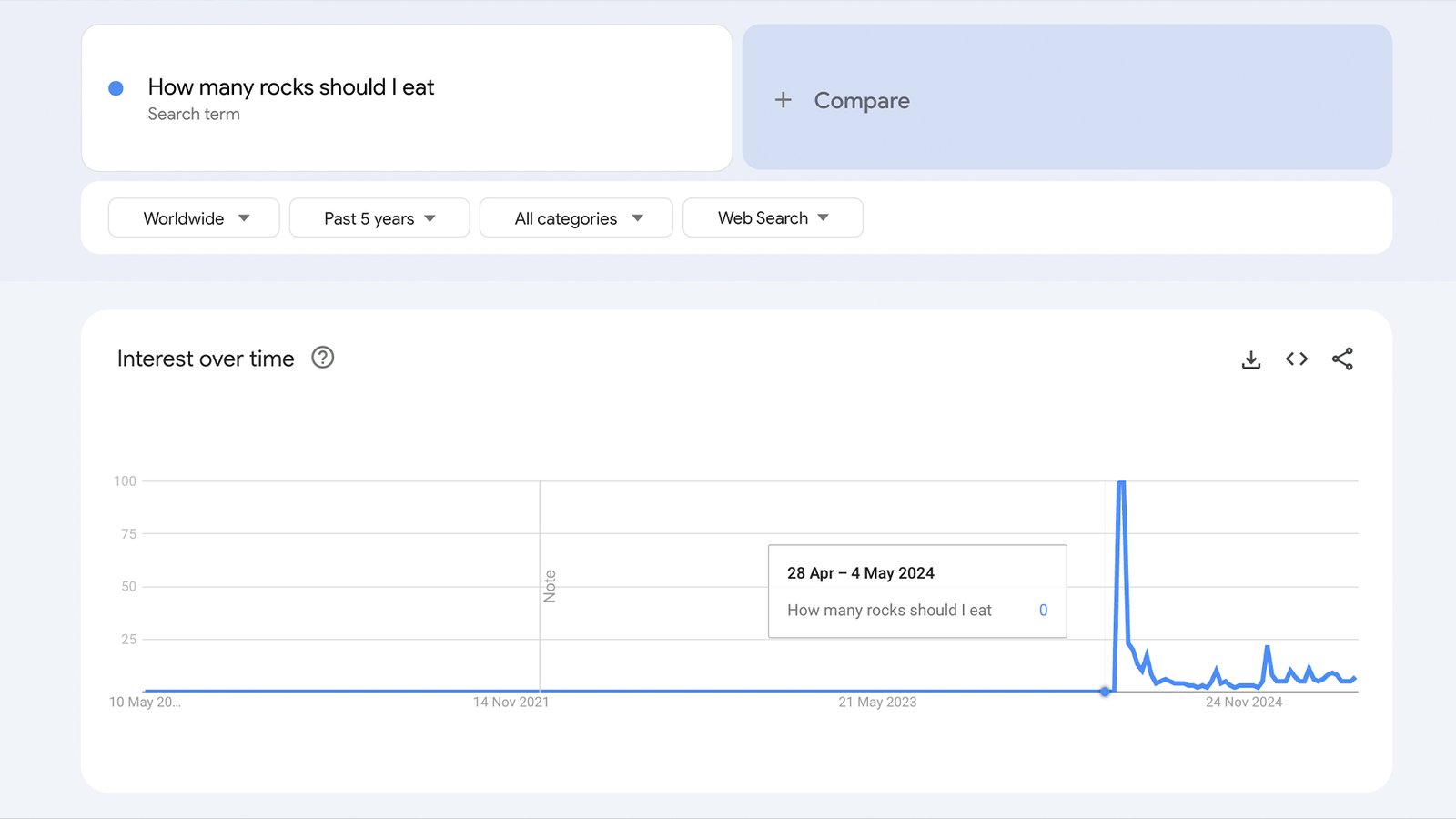
Task: Click the peak spike on the trend line
Action: click(1121, 482)
